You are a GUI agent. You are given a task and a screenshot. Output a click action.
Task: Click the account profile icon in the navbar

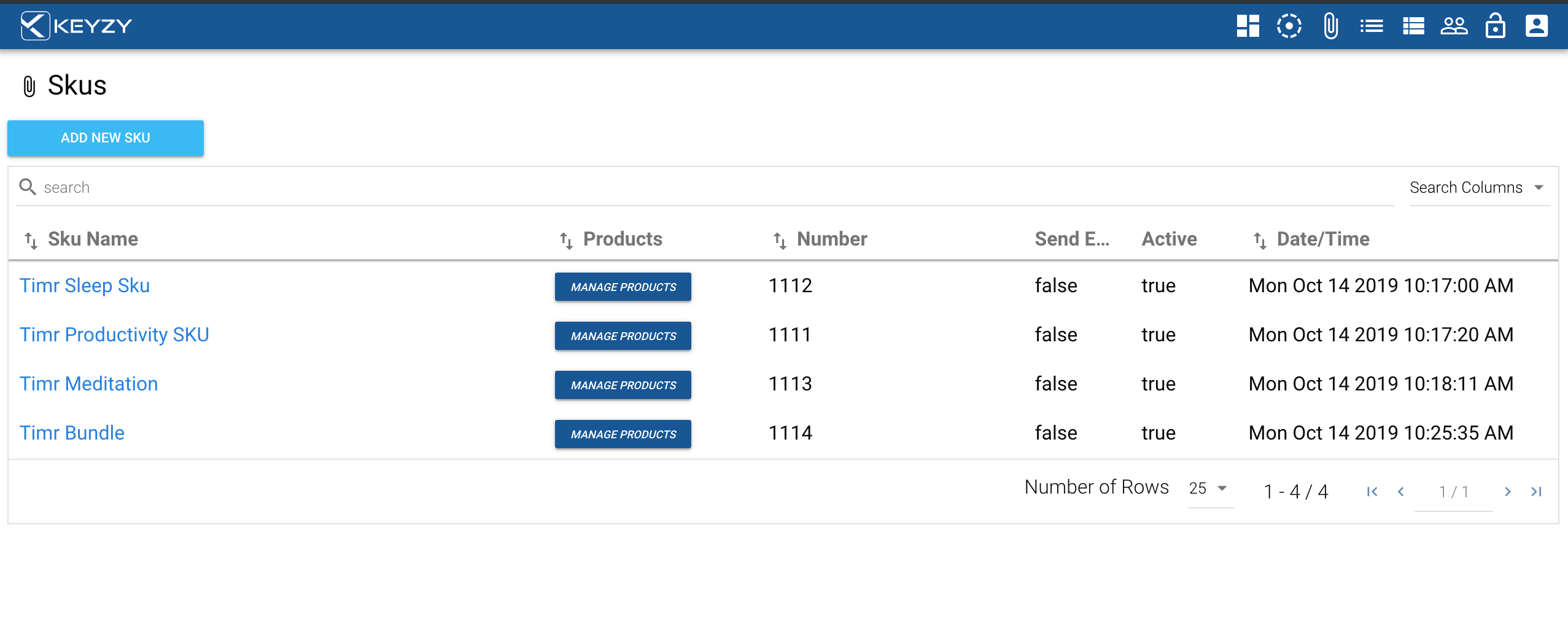(x=1537, y=26)
